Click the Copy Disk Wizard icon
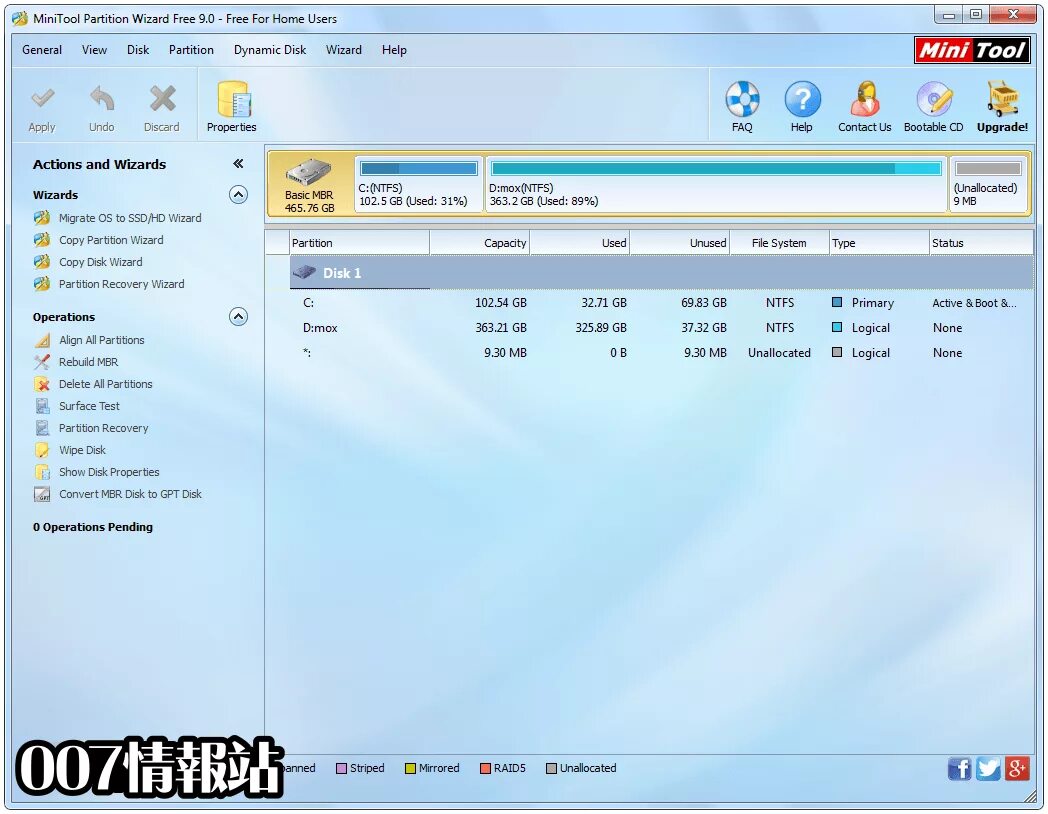This screenshot has width=1048, height=814. coord(42,262)
